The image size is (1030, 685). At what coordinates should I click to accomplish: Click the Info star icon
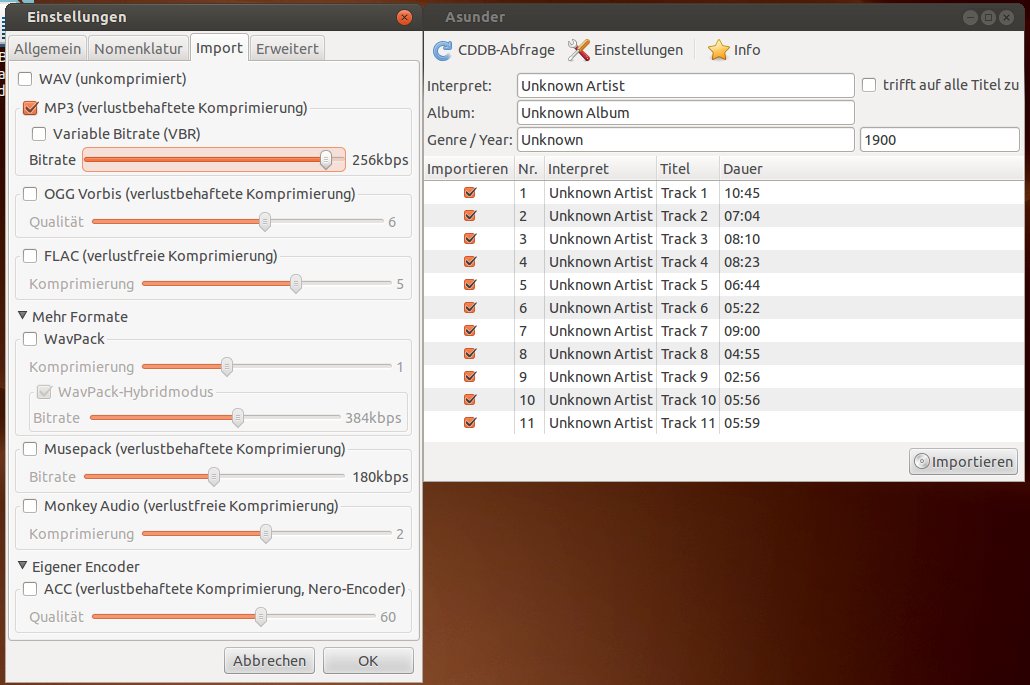[x=718, y=50]
